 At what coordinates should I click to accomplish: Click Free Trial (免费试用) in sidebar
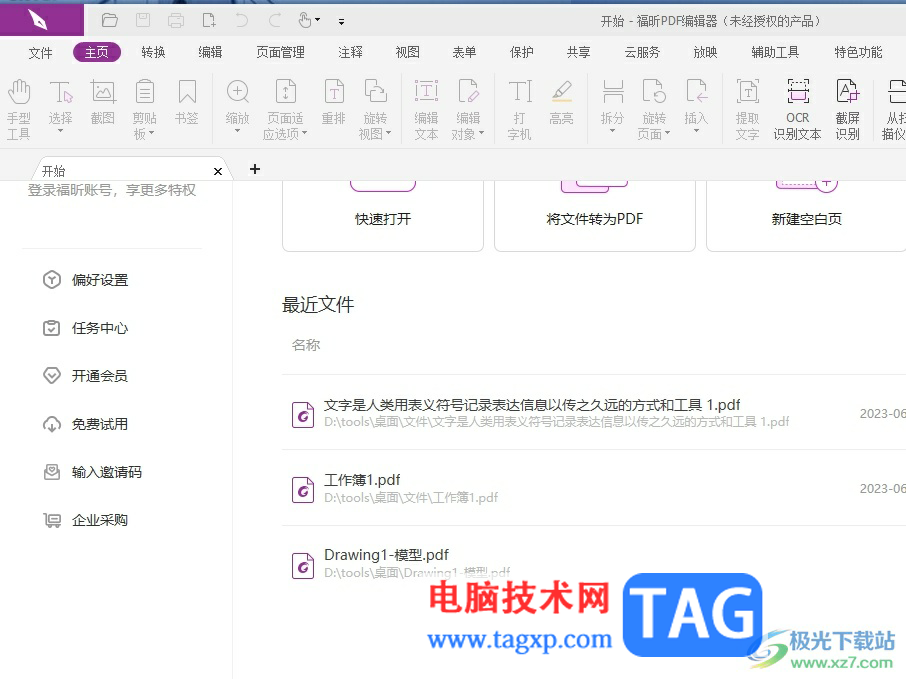[x=86, y=424]
